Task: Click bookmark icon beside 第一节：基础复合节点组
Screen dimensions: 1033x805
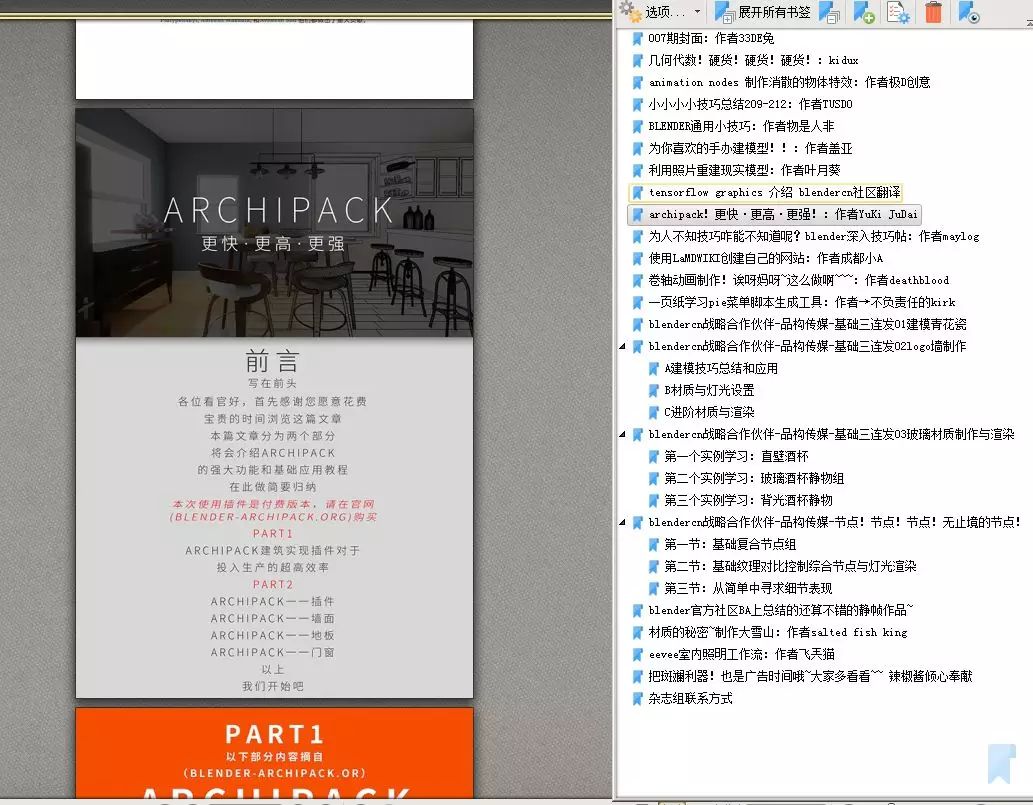Action: pos(653,544)
